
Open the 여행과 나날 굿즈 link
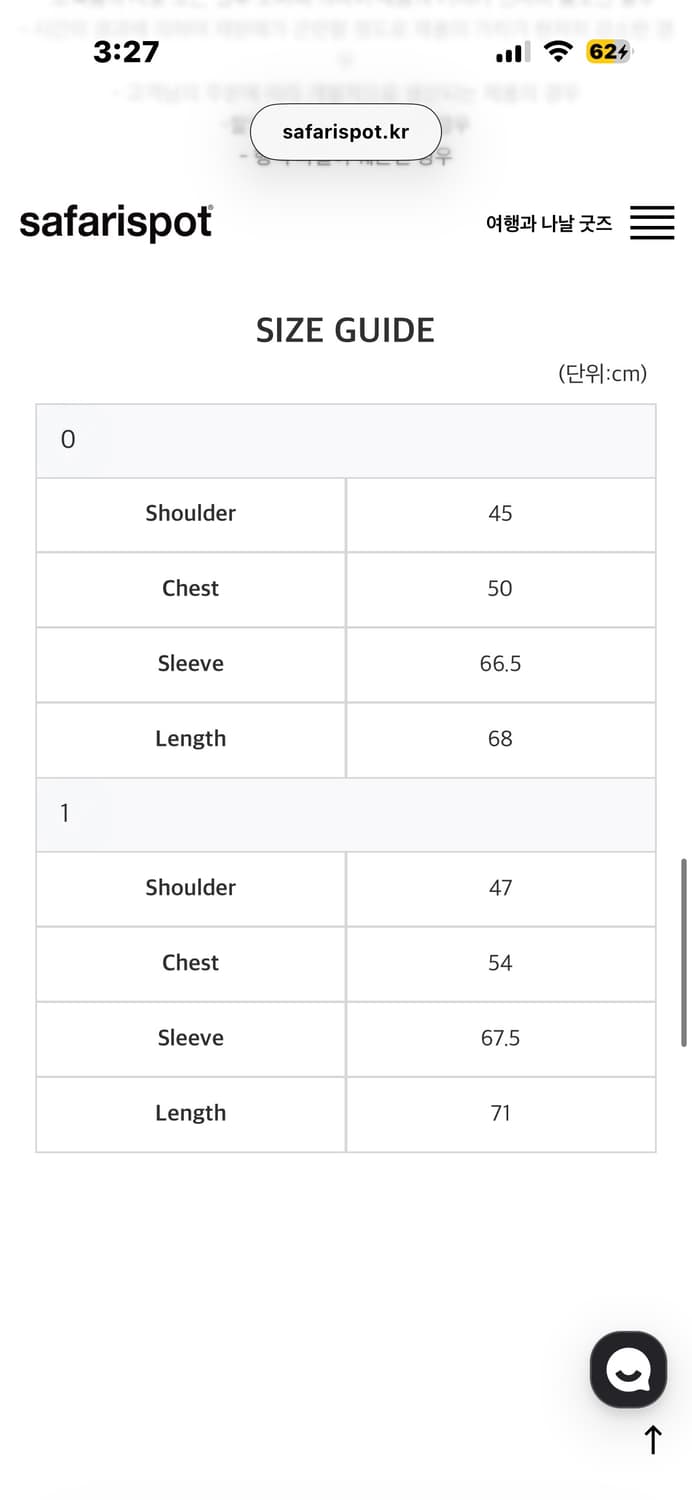(x=549, y=223)
